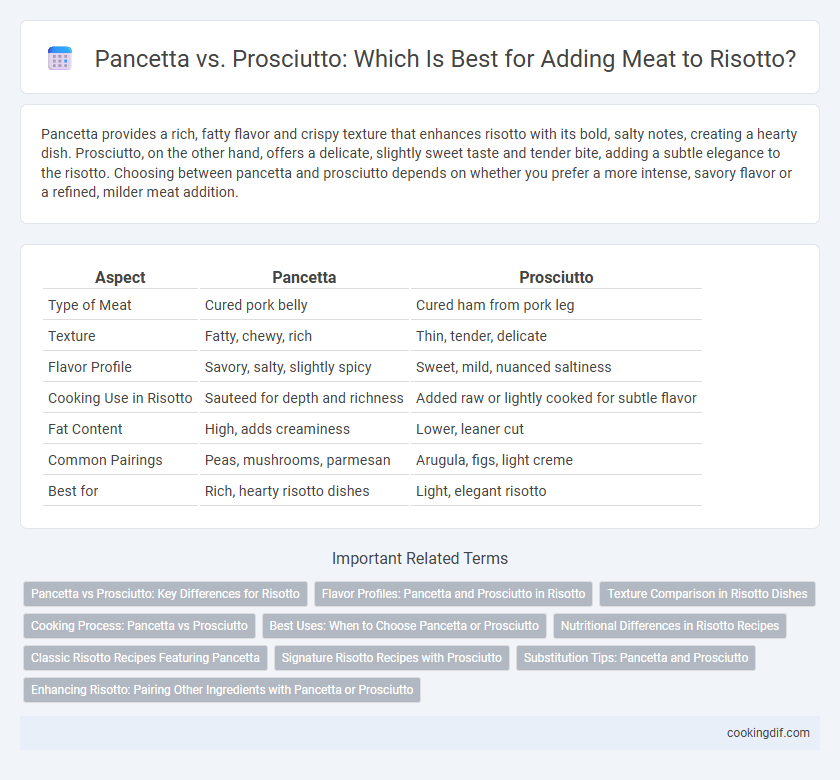Viewport: 840px width, 780px height.
Task: Click the 'Pancetta' column header
Action: (x=304, y=278)
